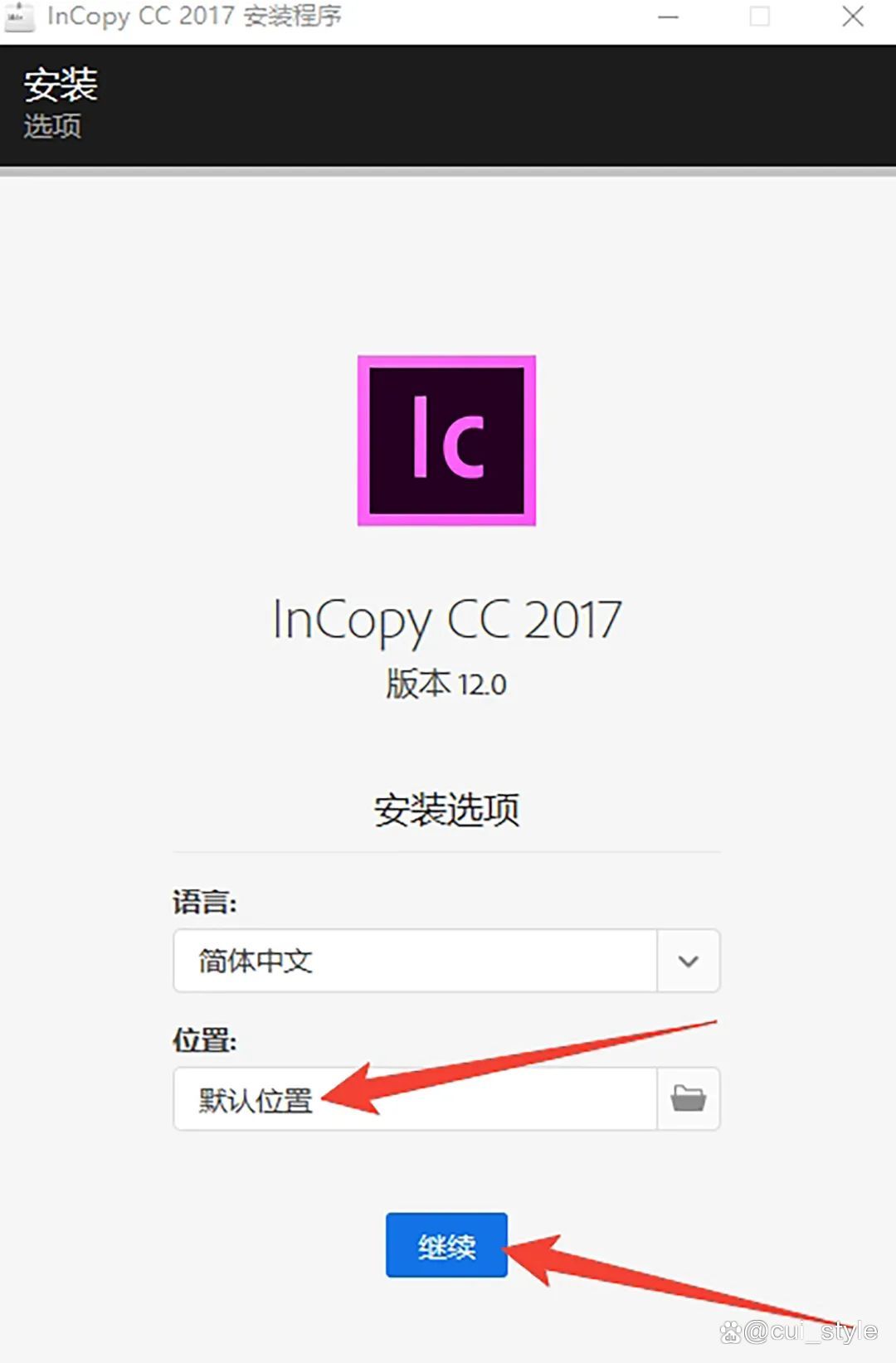
Task: Click the 位置: label
Action: click(x=205, y=1039)
